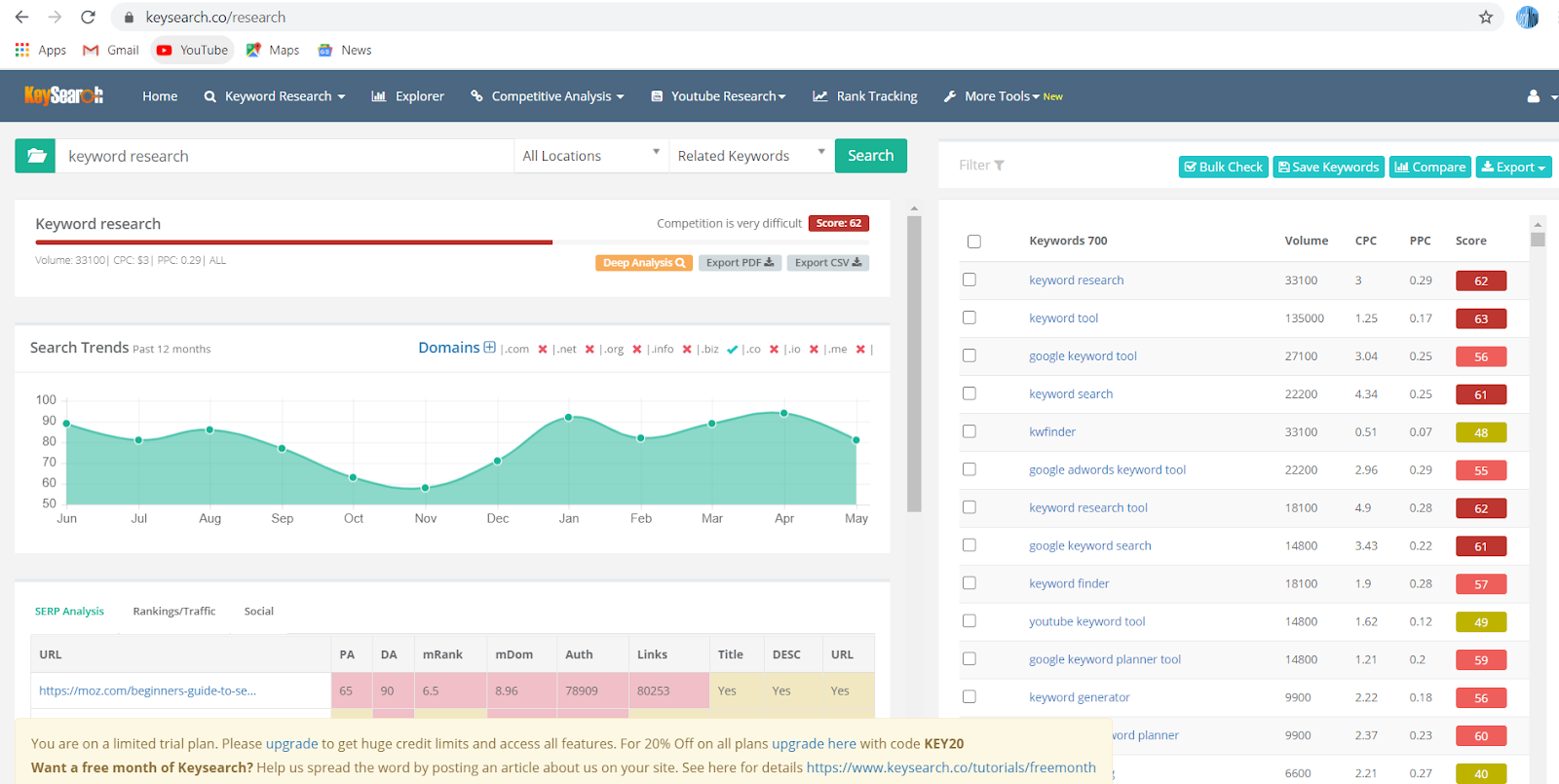Viewport: 1559px width, 784px height.
Task: Click the keyword list scrollbar up arrow
Action: (x=1538, y=224)
